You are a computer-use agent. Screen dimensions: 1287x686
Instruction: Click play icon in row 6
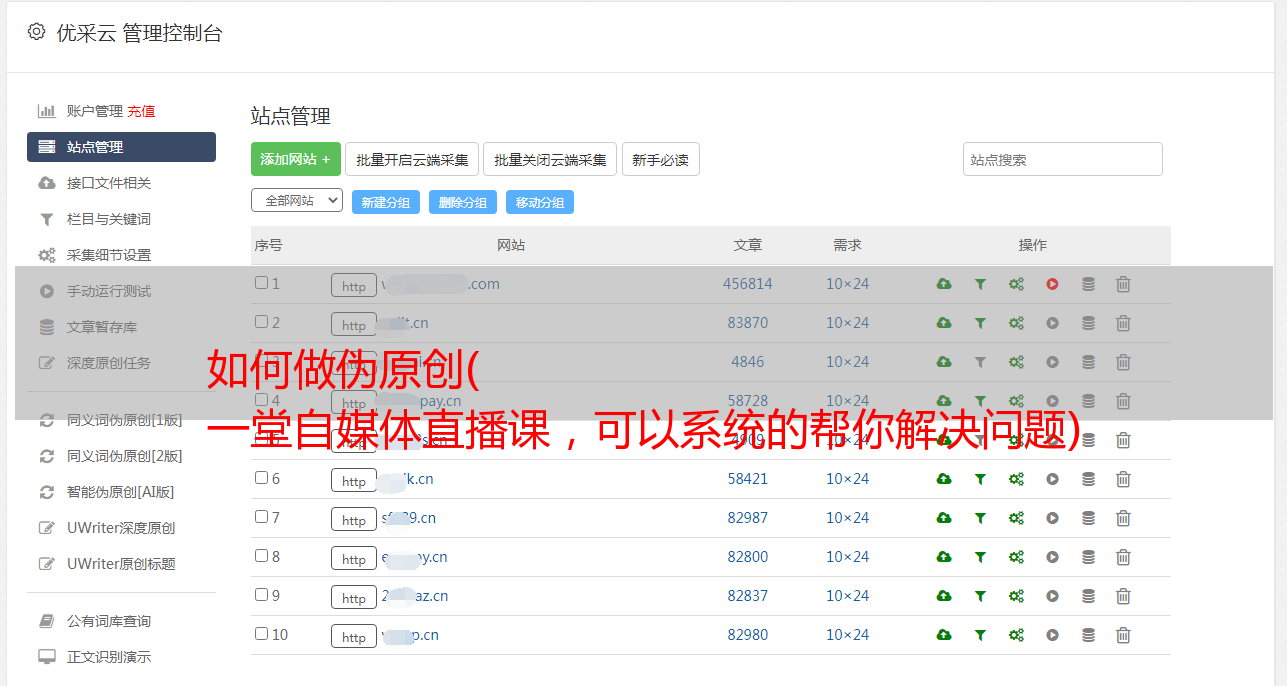click(1052, 479)
